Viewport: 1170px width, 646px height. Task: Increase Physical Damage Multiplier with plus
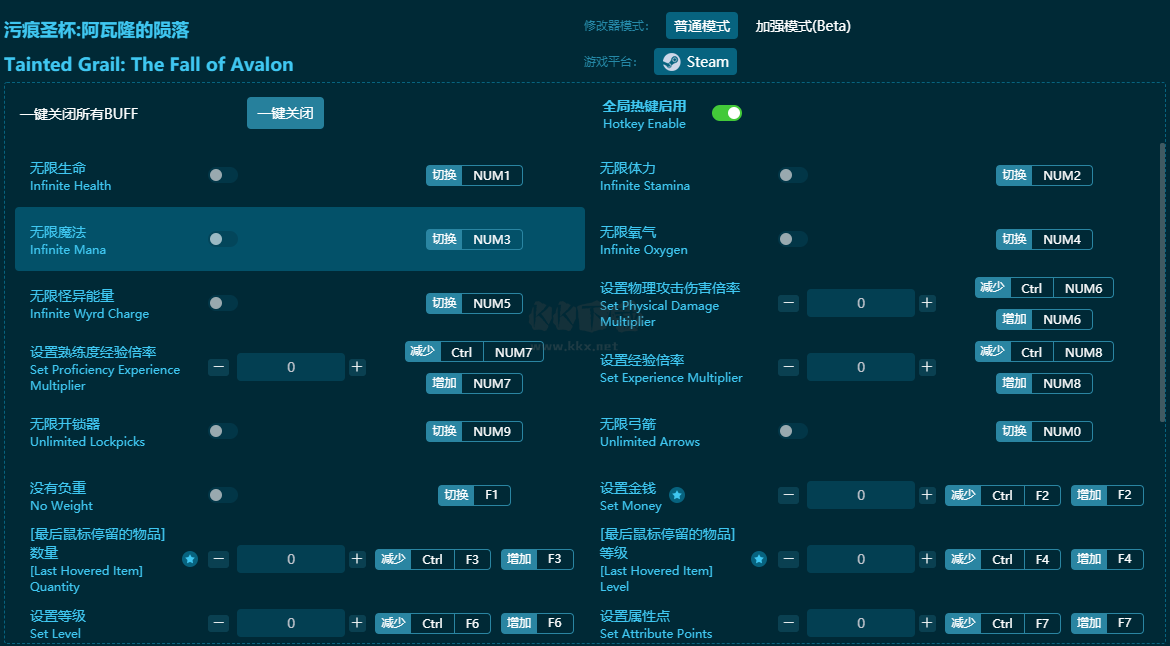pyautogui.click(x=927, y=303)
